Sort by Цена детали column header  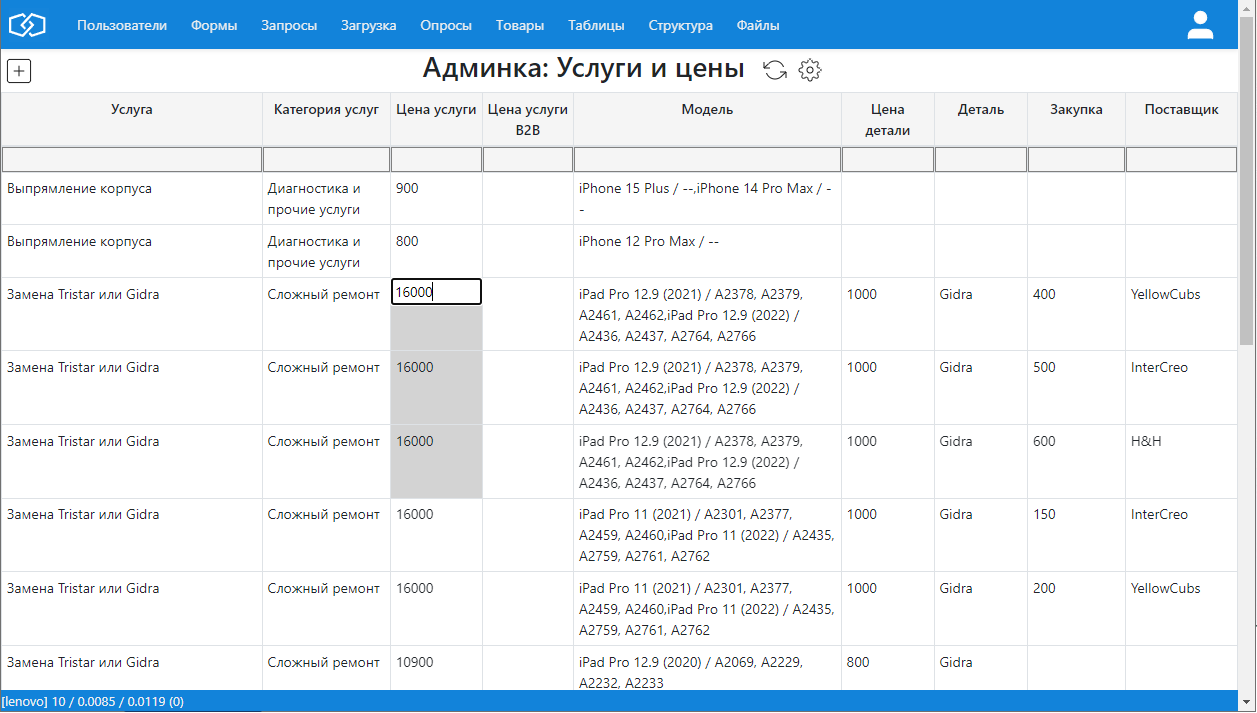pyautogui.click(x=888, y=120)
